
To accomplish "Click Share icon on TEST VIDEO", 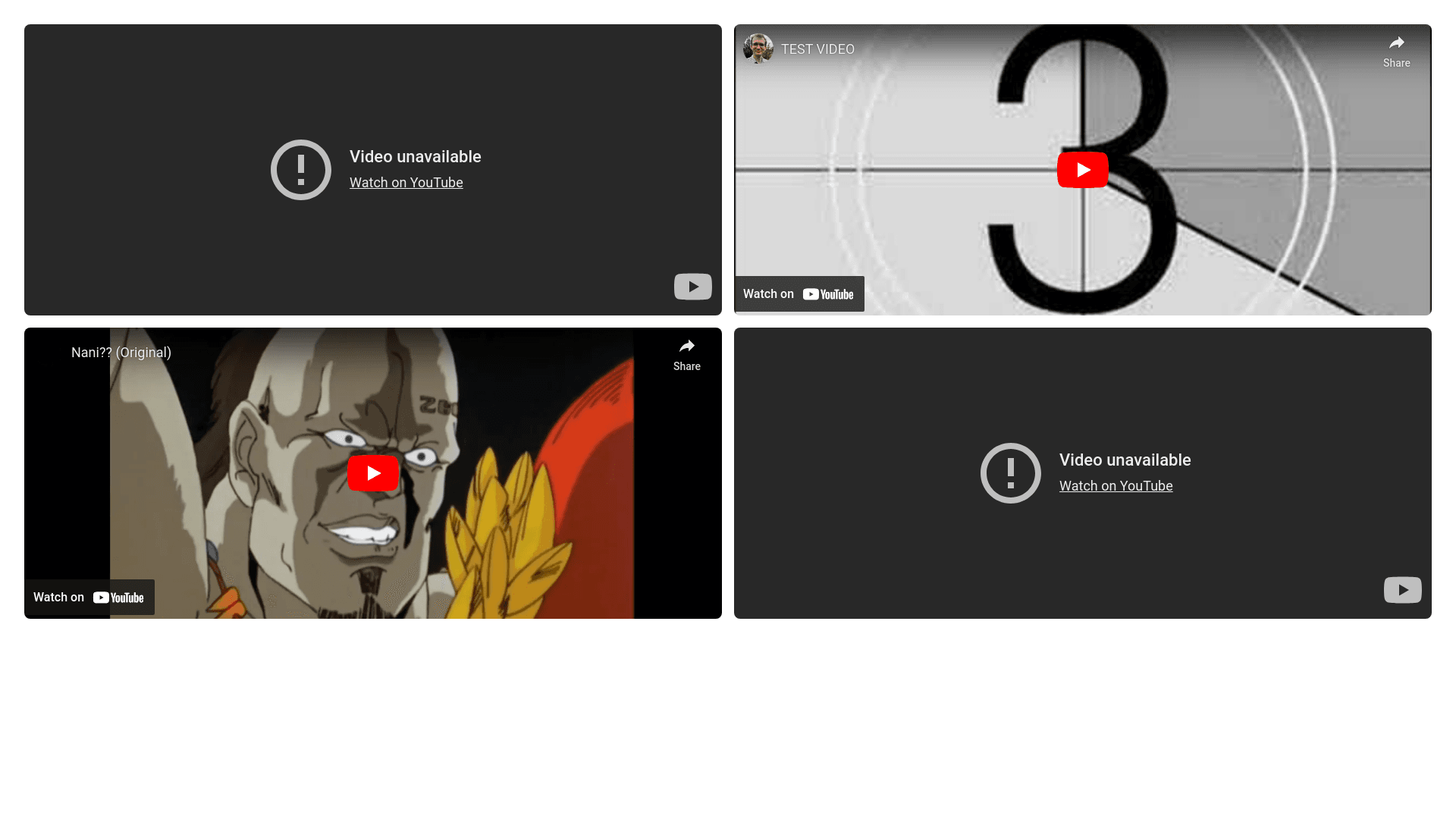I will 1396,44.
